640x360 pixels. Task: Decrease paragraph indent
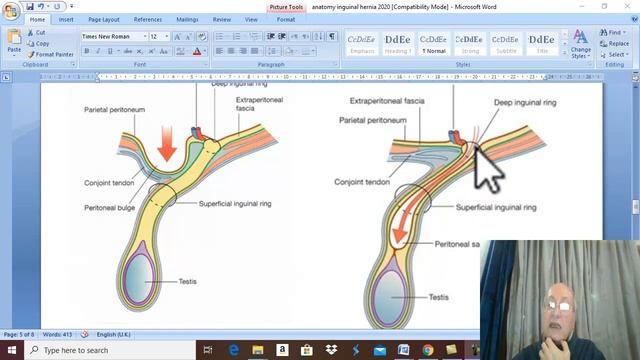pyautogui.click(x=270, y=37)
